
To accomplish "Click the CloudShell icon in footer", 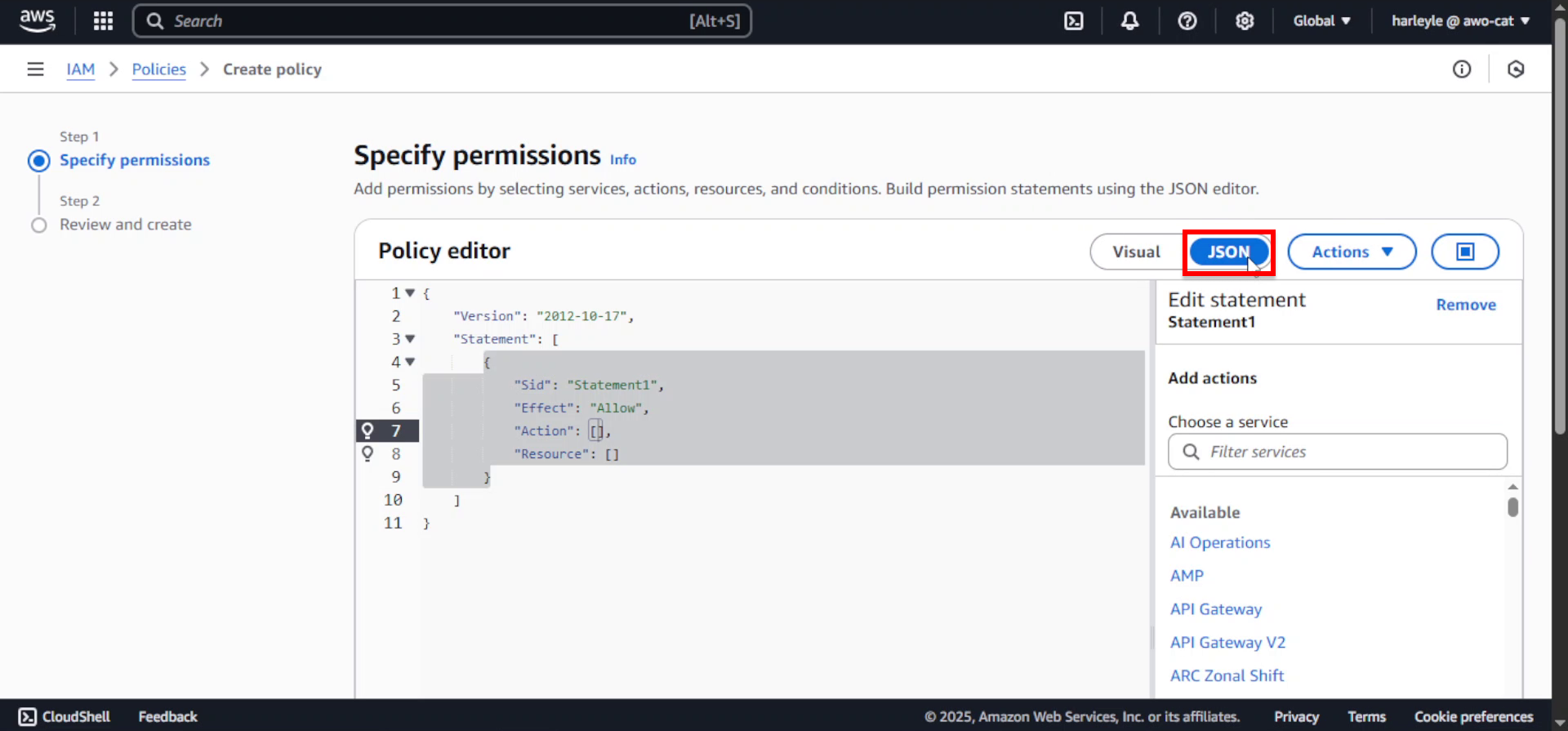I will point(28,716).
